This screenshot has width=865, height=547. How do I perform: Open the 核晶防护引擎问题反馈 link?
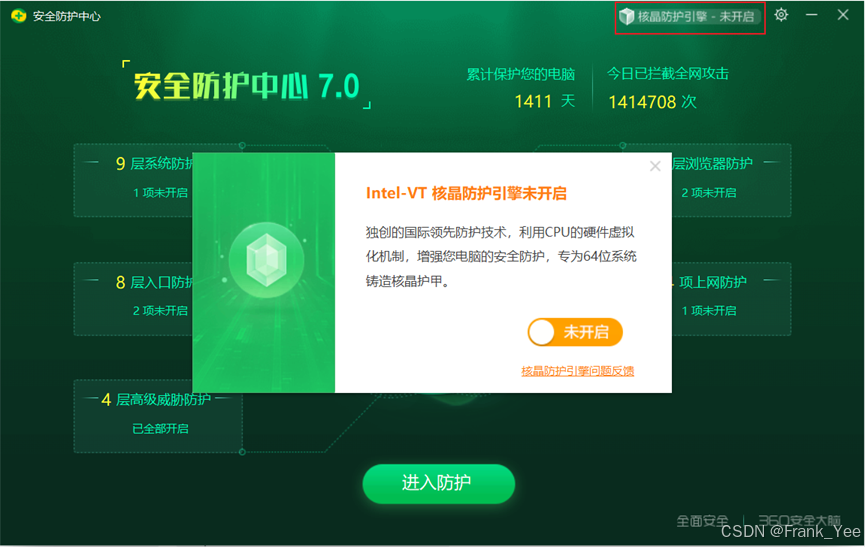click(578, 371)
